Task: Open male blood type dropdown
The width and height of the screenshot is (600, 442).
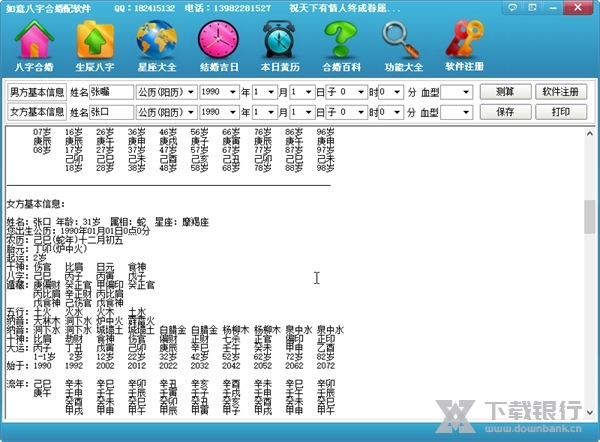Action: pyautogui.click(x=457, y=92)
